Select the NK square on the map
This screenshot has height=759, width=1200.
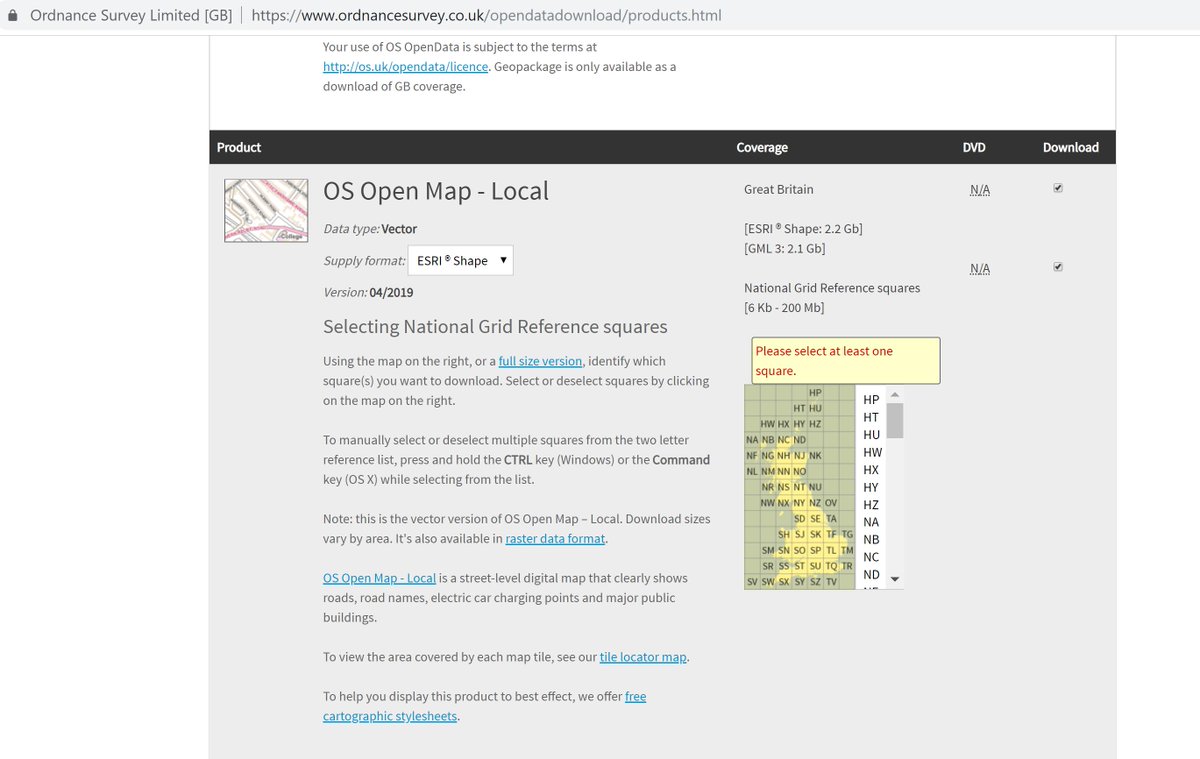coord(815,455)
